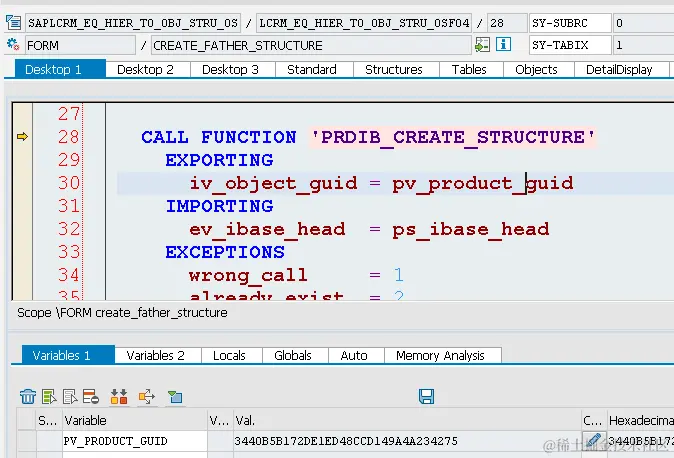674x458 pixels.
Task: Click the PV_PRODUCT_GUID variable name cell
Action: (135, 441)
